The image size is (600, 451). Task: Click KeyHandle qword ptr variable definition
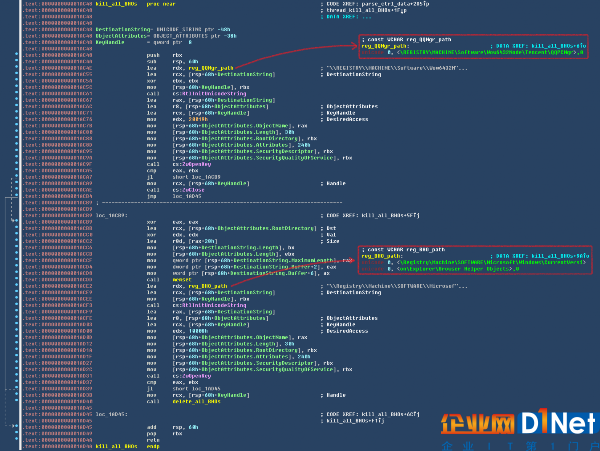click(x=143, y=42)
